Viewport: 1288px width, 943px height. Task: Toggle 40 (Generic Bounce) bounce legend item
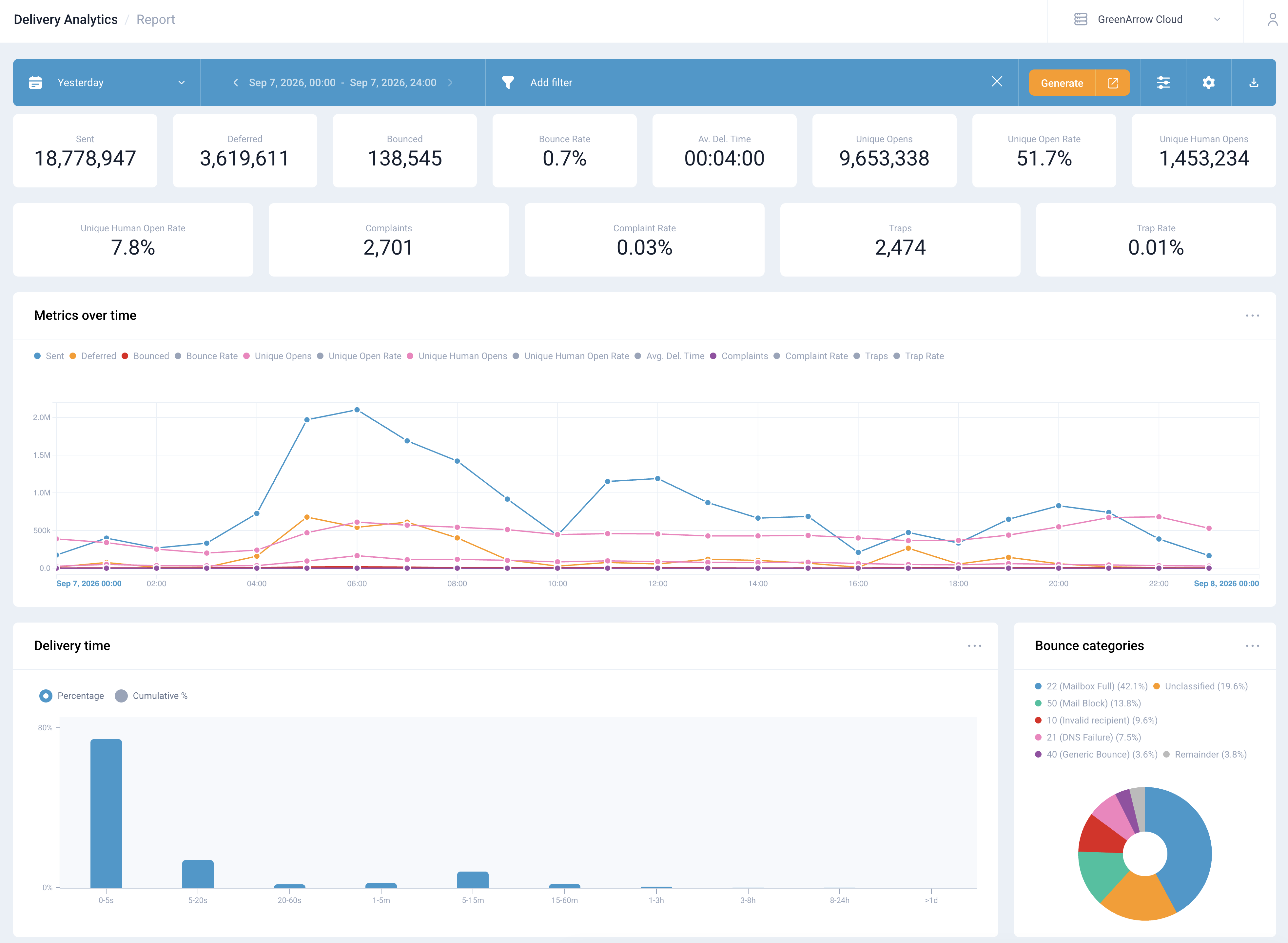1096,755
